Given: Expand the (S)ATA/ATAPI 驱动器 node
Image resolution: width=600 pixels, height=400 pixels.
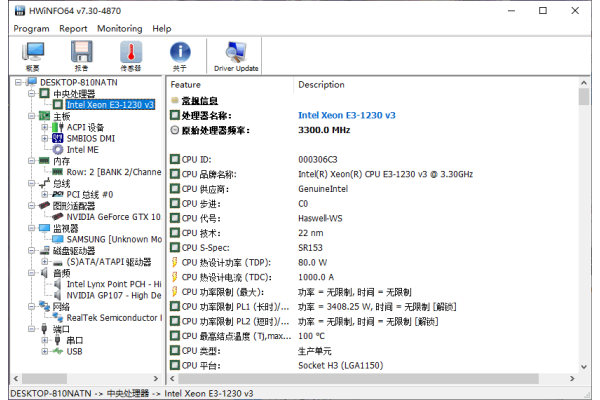Looking at the screenshot, I should pos(45,262).
